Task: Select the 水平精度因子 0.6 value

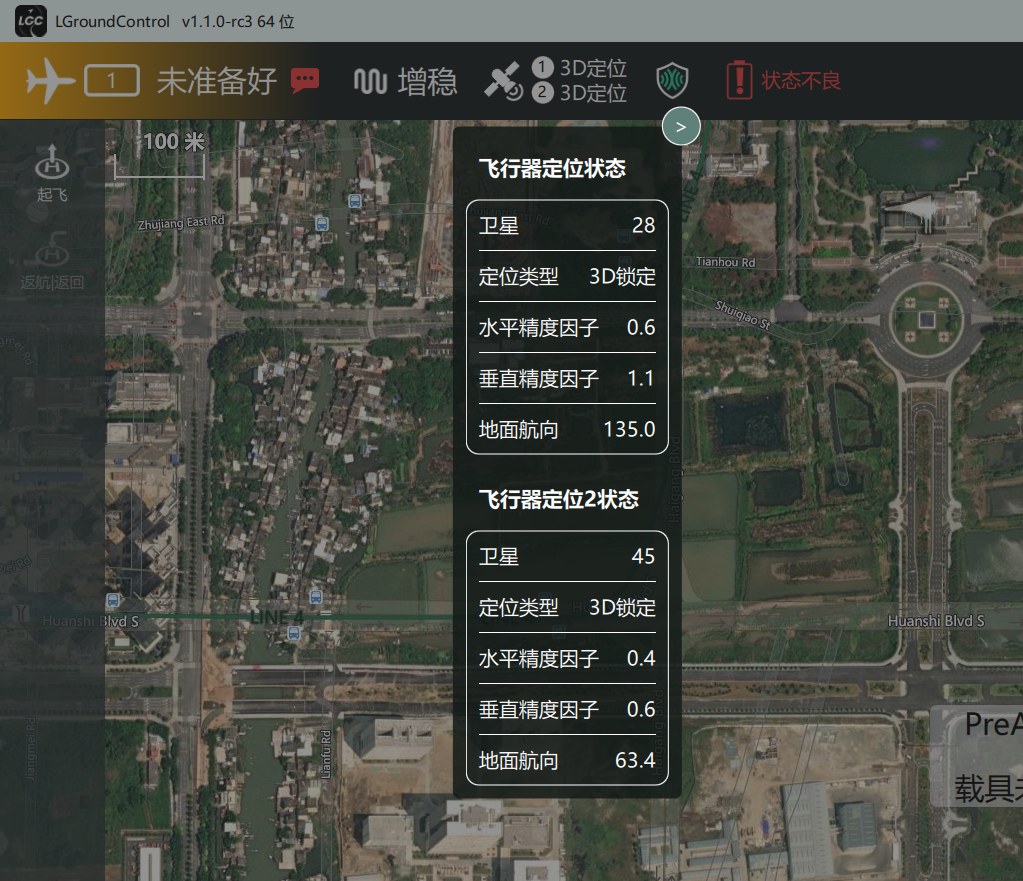Action: point(641,328)
